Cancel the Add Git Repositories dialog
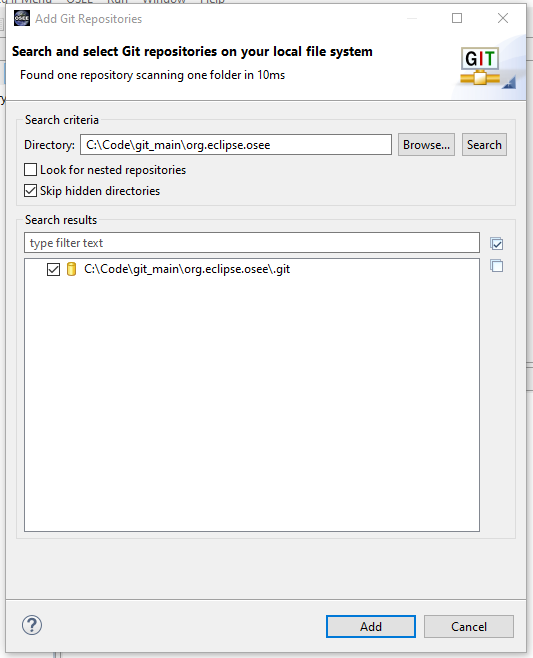Screen dimensions: 533x658 pyautogui.click(x=469, y=627)
